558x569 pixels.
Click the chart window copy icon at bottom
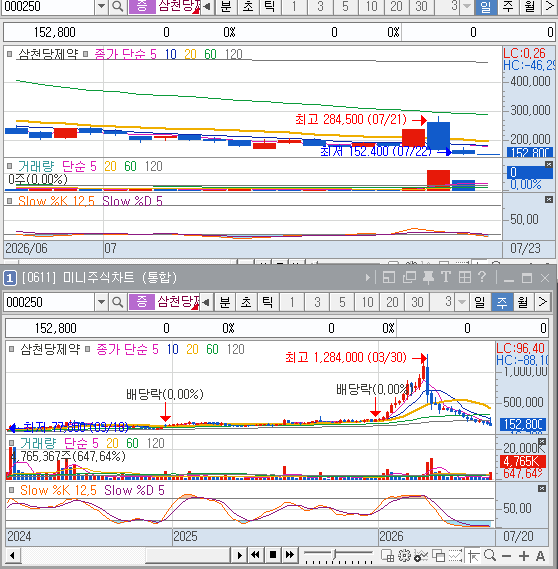click(x=438, y=556)
